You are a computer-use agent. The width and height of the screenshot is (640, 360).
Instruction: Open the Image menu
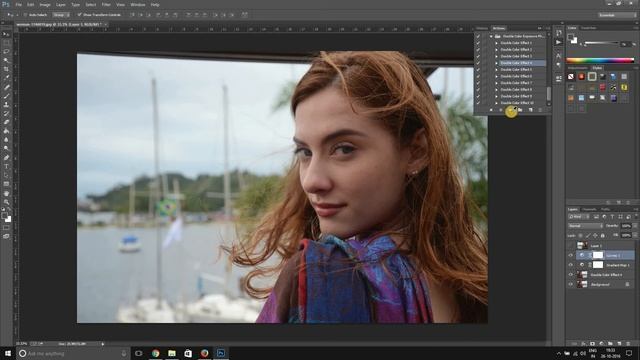pos(45,4)
